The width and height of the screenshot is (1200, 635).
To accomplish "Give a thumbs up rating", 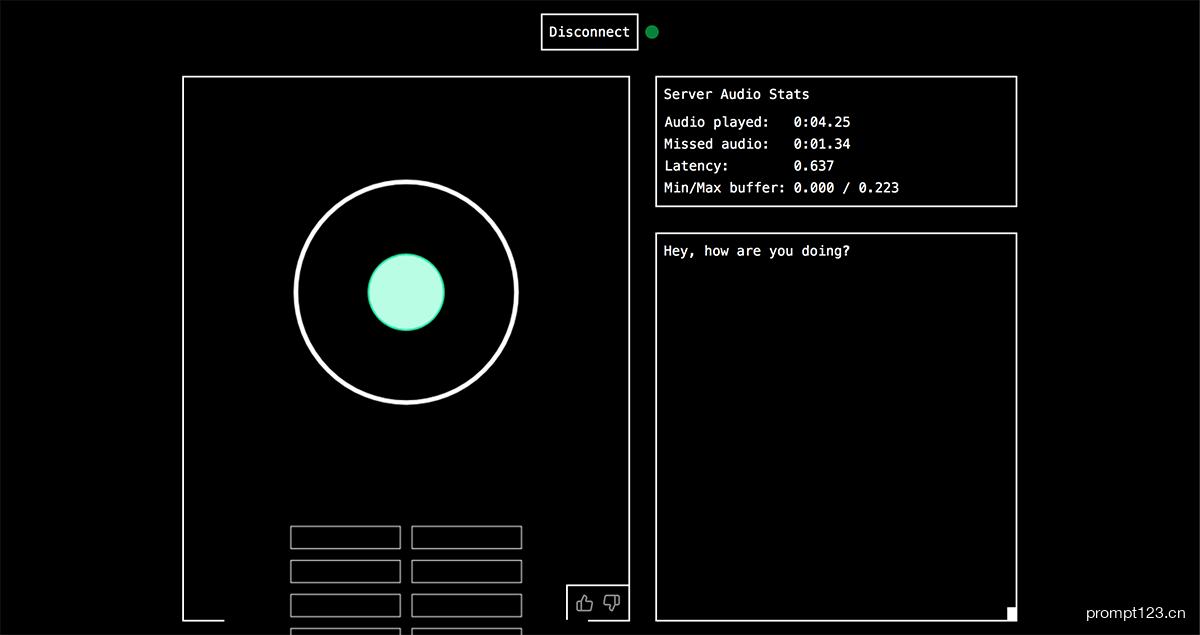I will (585, 603).
